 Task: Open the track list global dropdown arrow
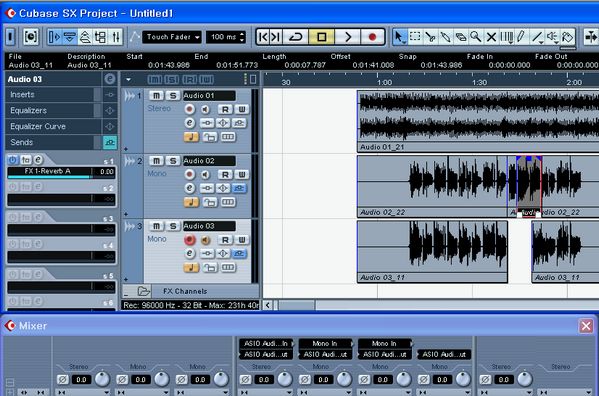pos(128,79)
